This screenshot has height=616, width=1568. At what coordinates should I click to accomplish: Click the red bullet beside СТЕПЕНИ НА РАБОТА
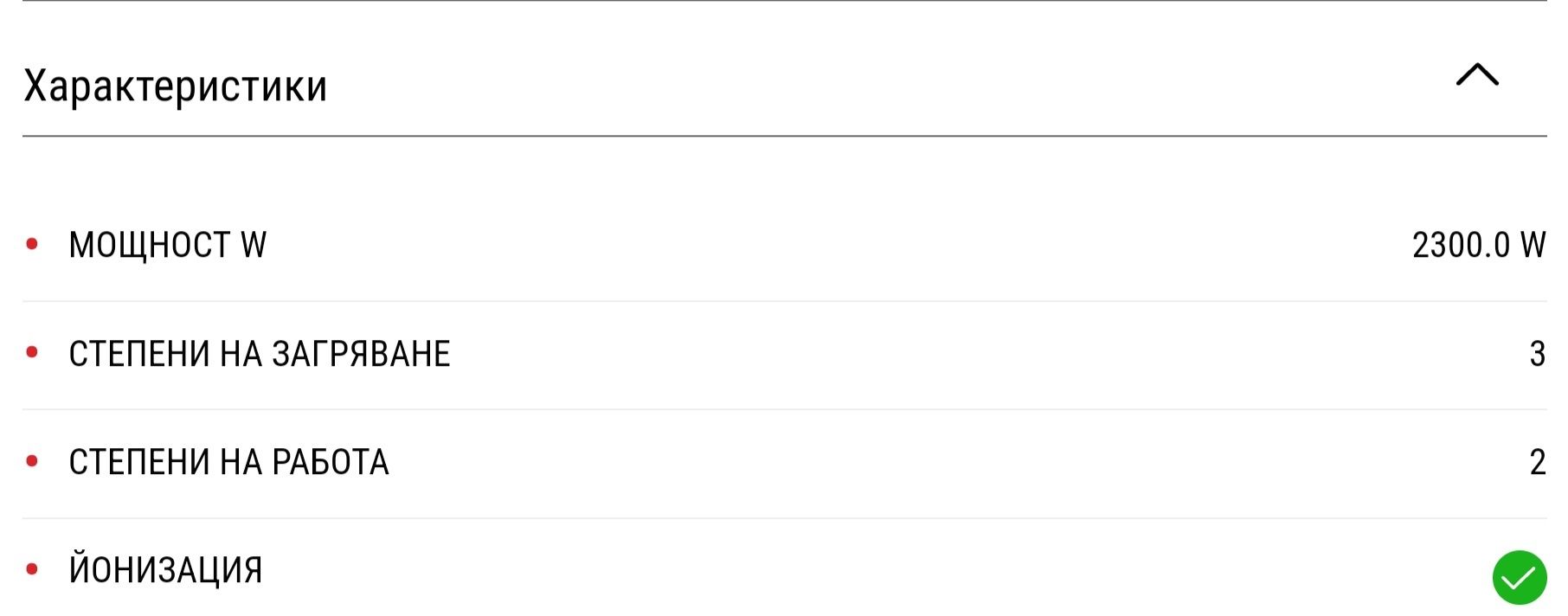tap(32, 461)
